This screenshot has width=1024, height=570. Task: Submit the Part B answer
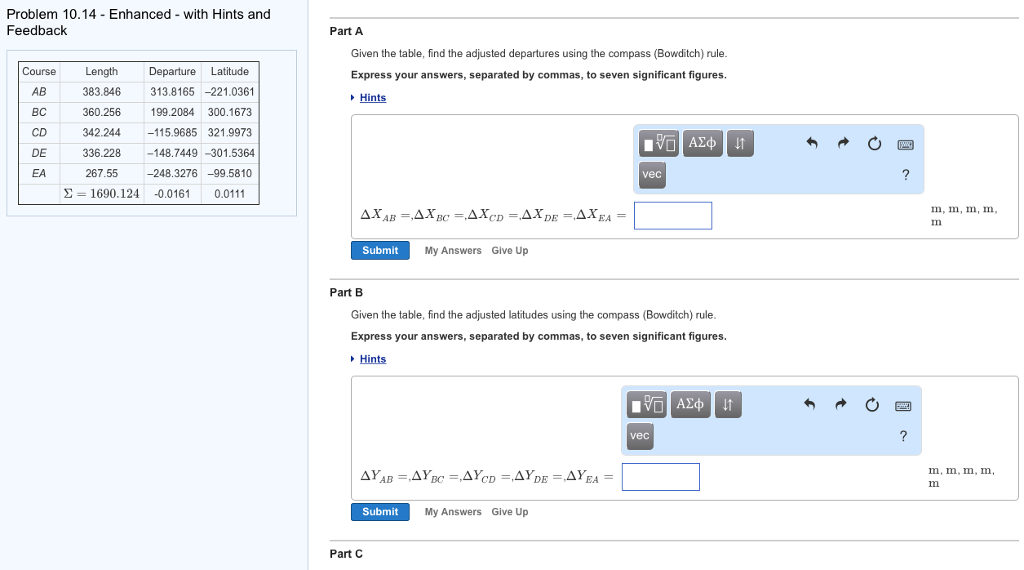[x=380, y=512]
